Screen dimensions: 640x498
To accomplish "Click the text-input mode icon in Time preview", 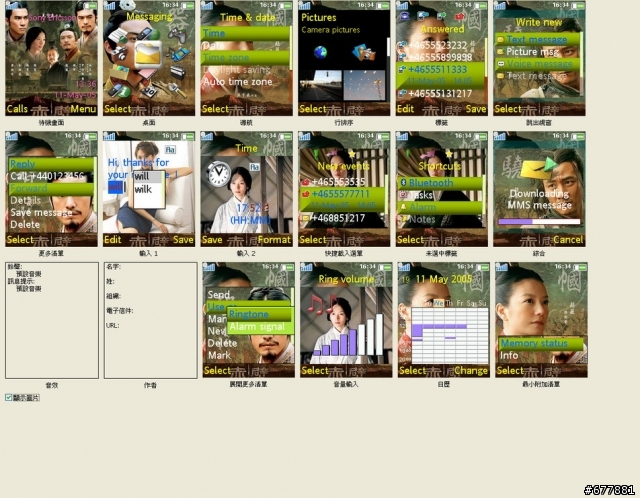I will point(254,167).
